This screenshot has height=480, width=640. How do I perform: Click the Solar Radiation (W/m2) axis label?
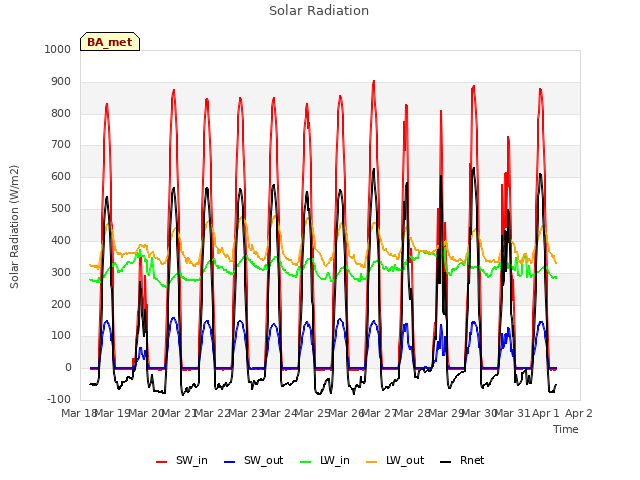pos(14,227)
